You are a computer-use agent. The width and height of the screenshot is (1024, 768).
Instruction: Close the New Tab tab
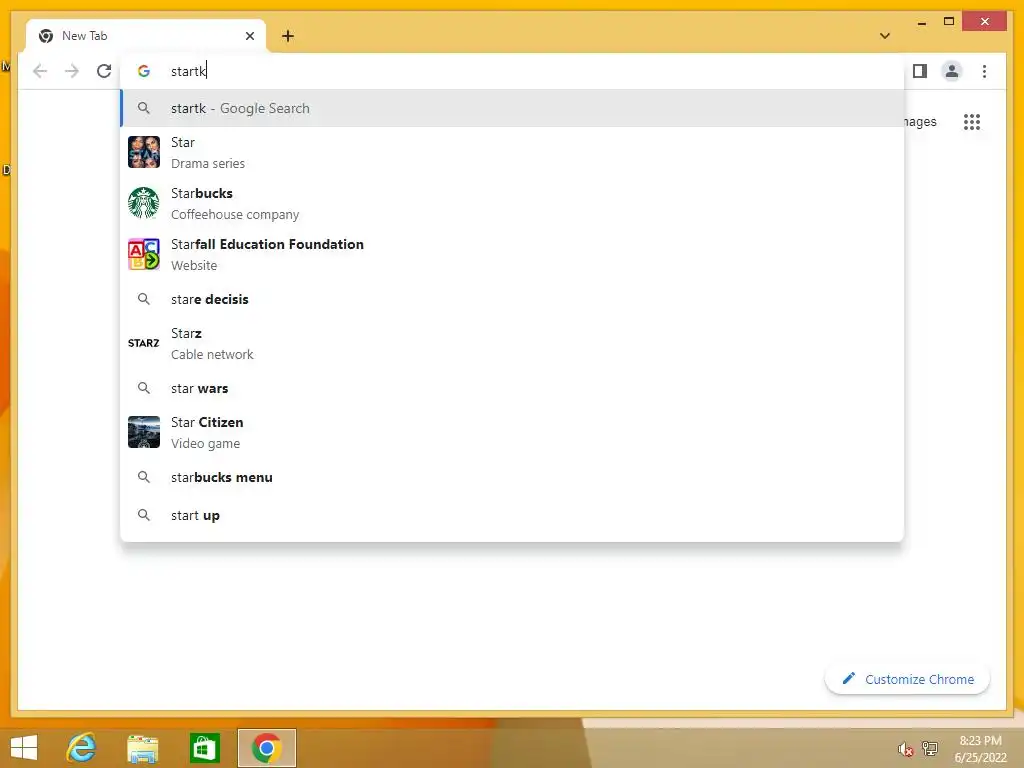coord(249,36)
